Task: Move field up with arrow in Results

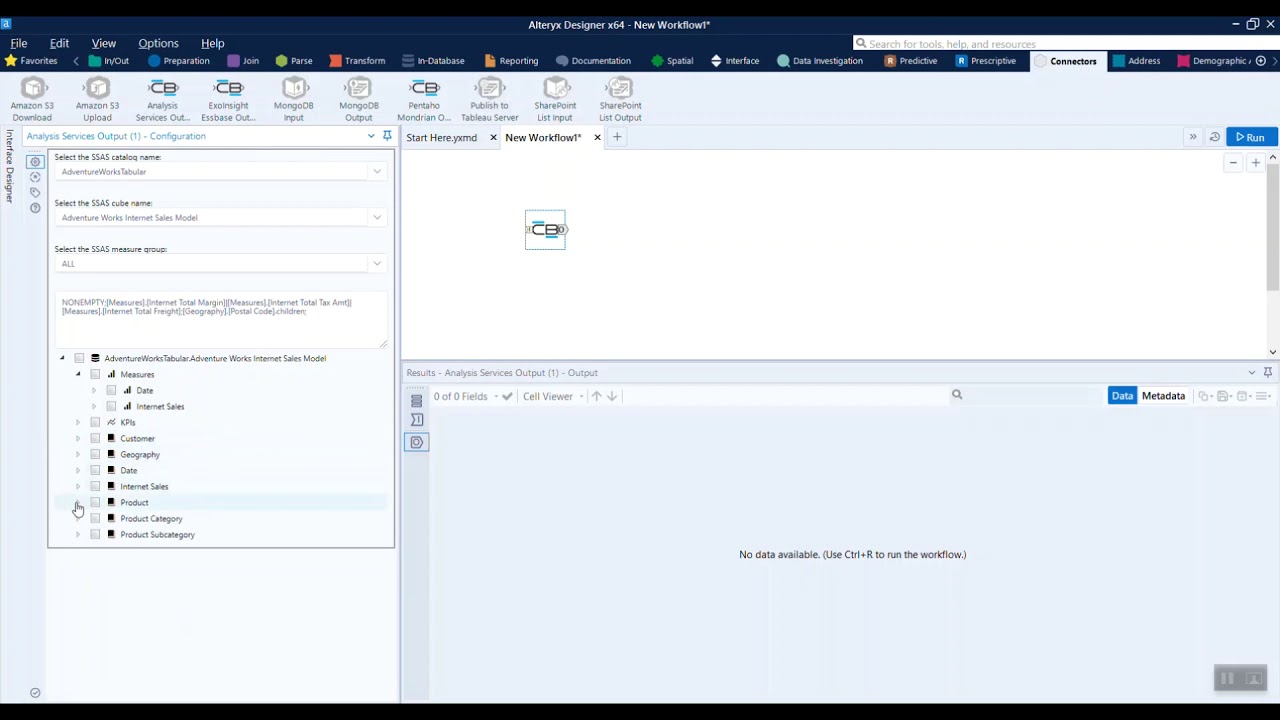Action: point(596,396)
